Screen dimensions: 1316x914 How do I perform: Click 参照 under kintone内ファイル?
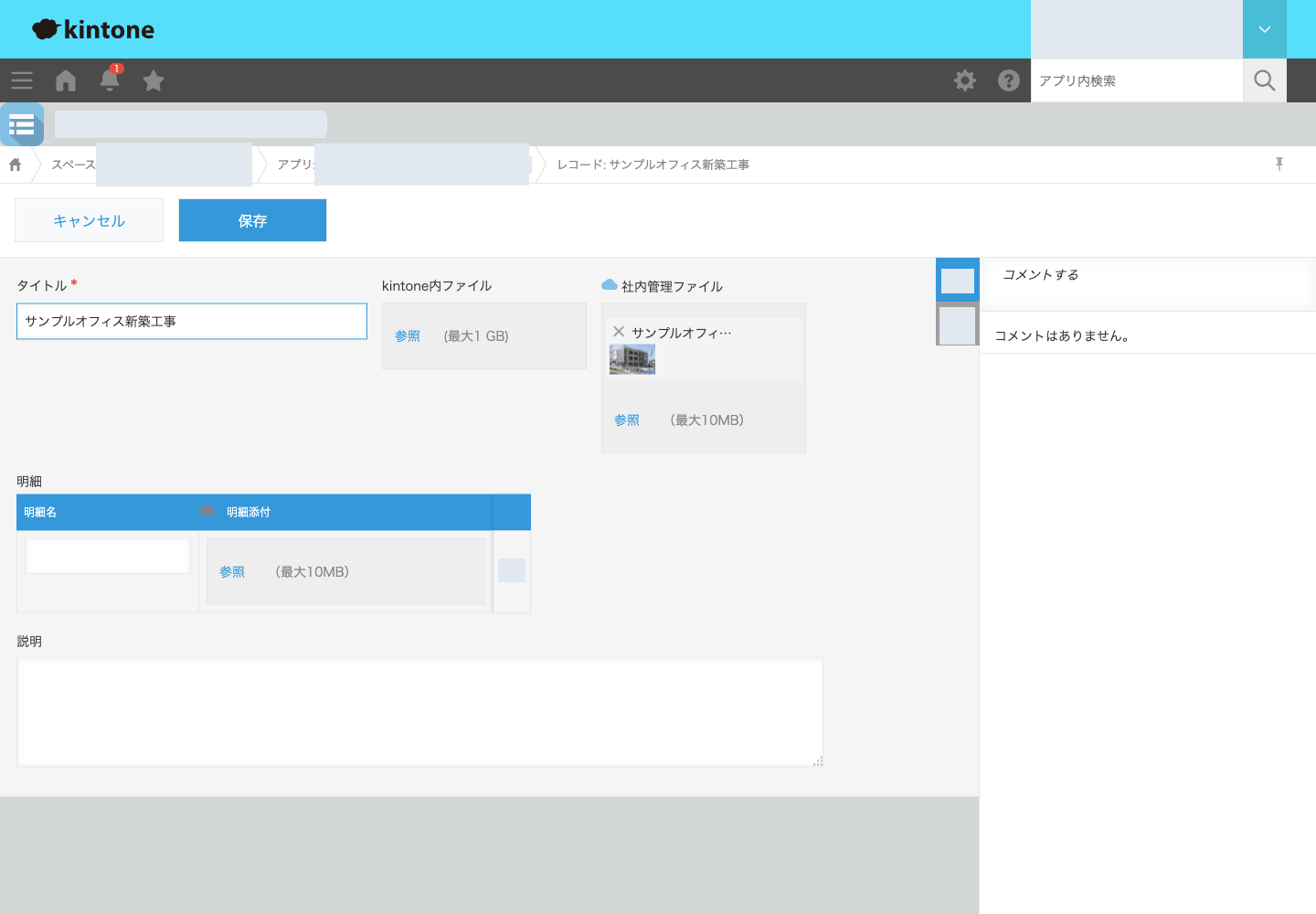pyautogui.click(x=408, y=336)
